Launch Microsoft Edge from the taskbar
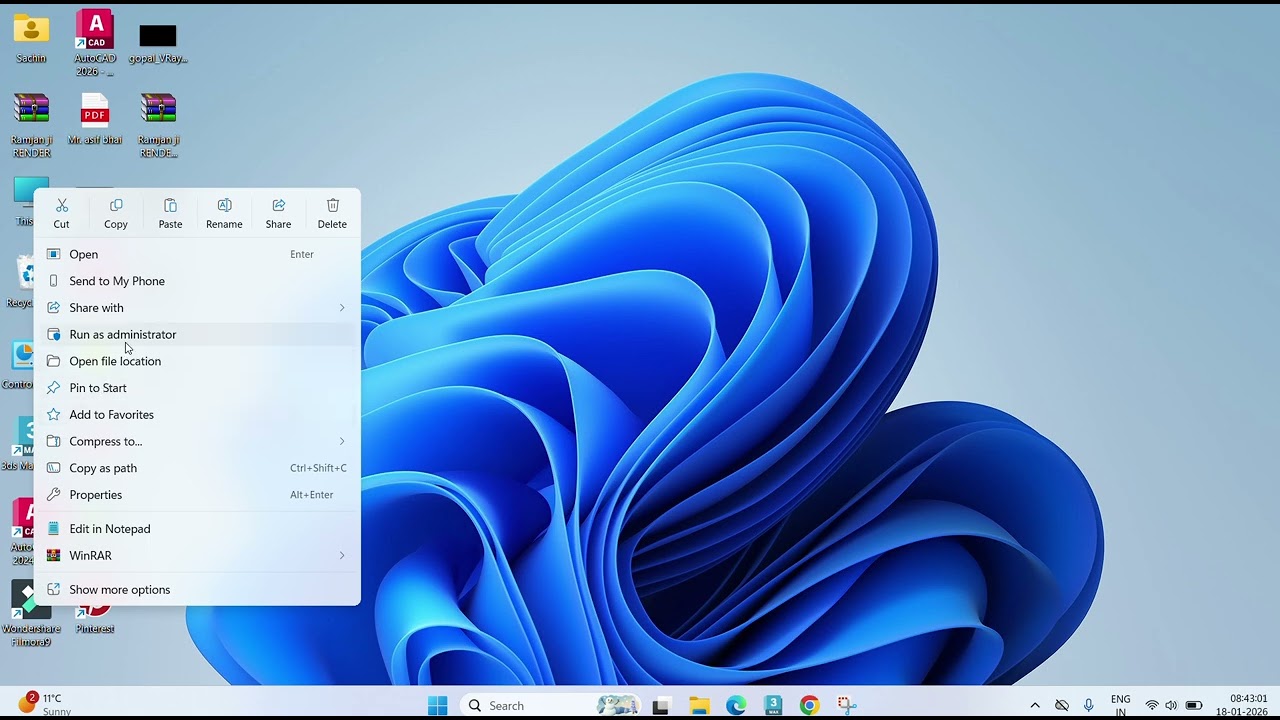 point(736,705)
